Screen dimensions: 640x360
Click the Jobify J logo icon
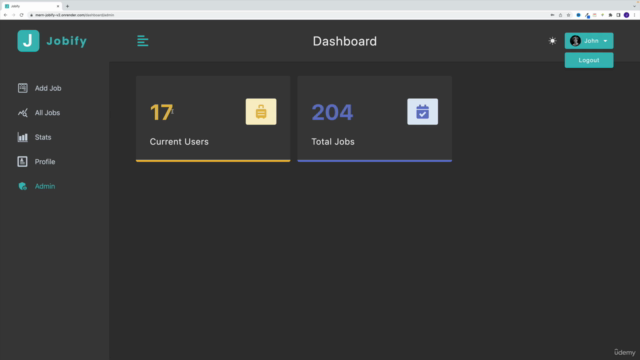(x=28, y=41)
